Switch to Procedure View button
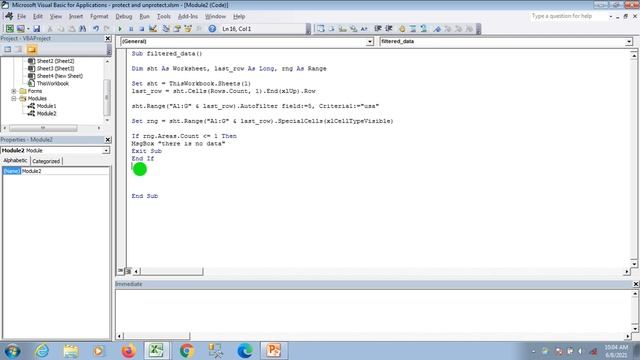This screenshot has height=360, width=640. [x=120, y=271]
